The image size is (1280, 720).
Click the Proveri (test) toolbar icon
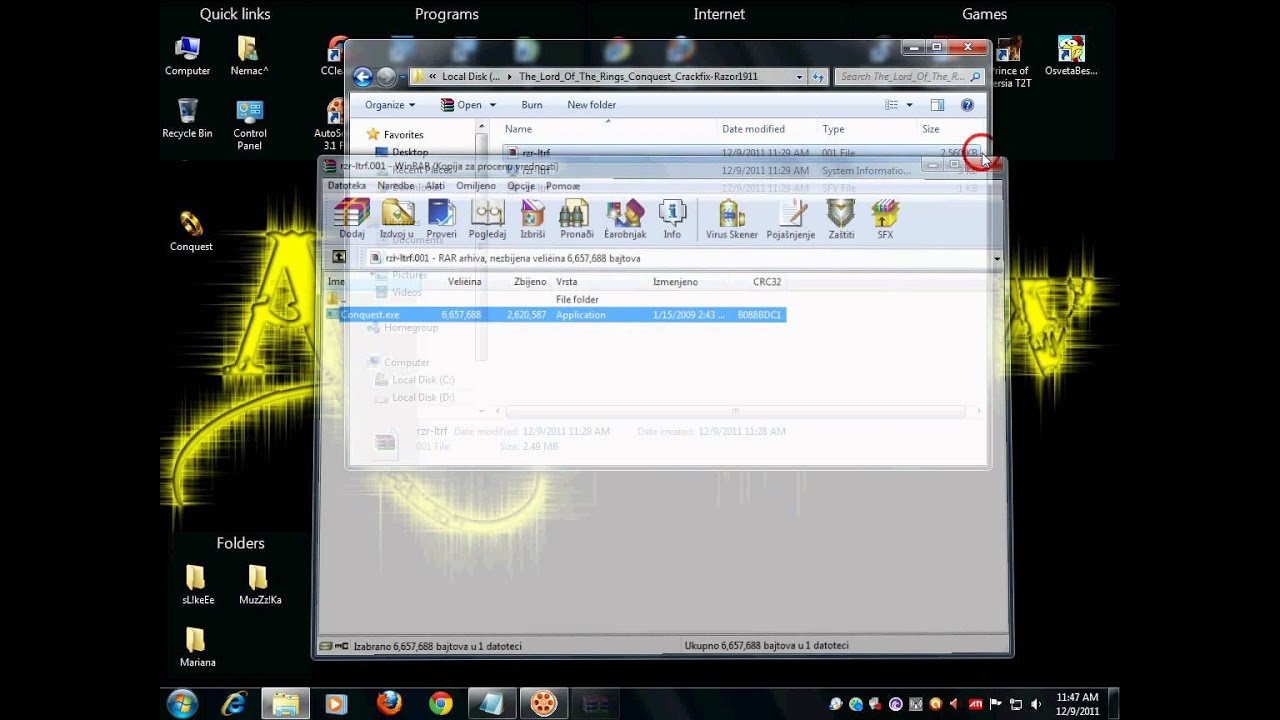click(441, 219)
